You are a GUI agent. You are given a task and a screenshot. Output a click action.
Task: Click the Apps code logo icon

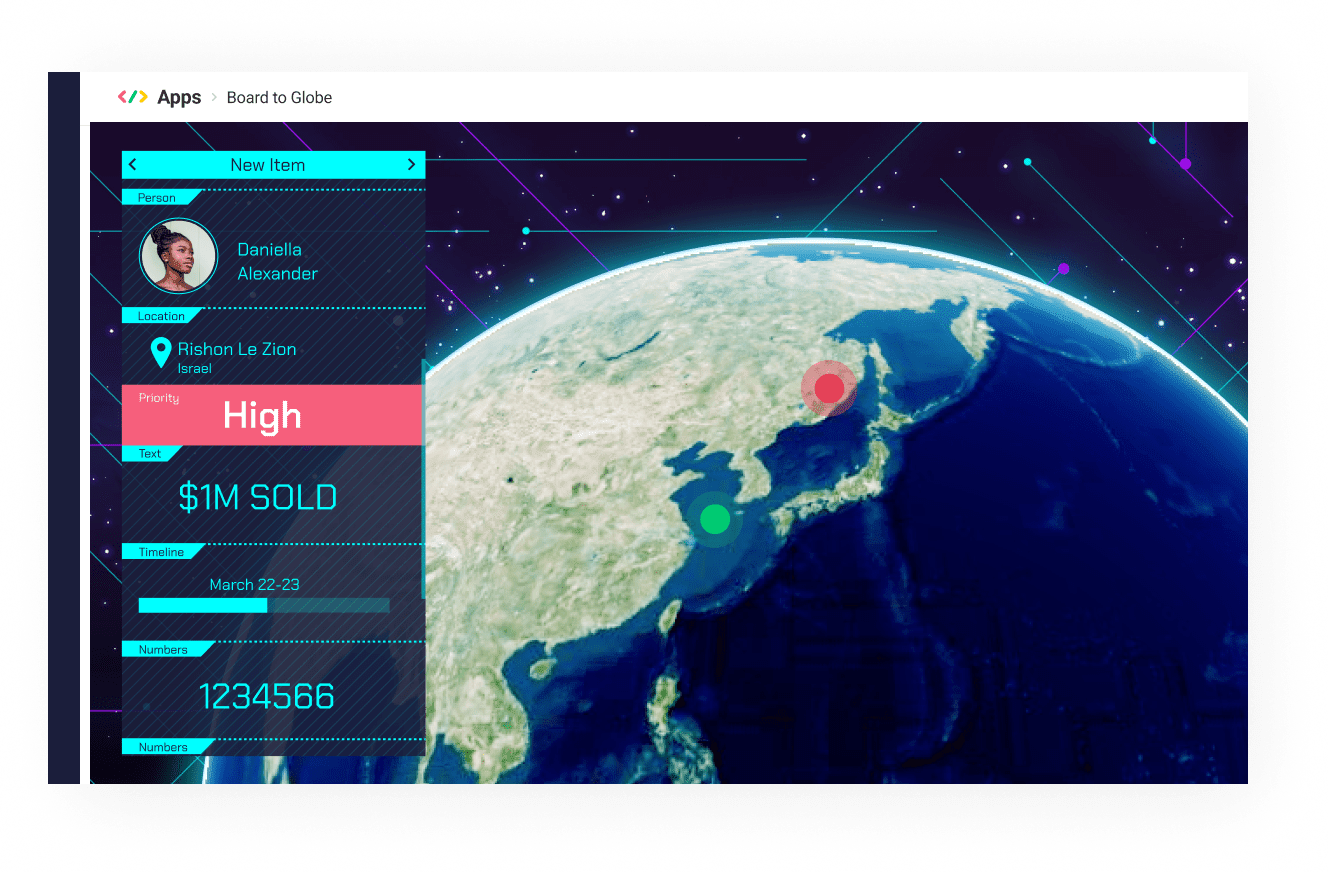[x=132, y=97]
